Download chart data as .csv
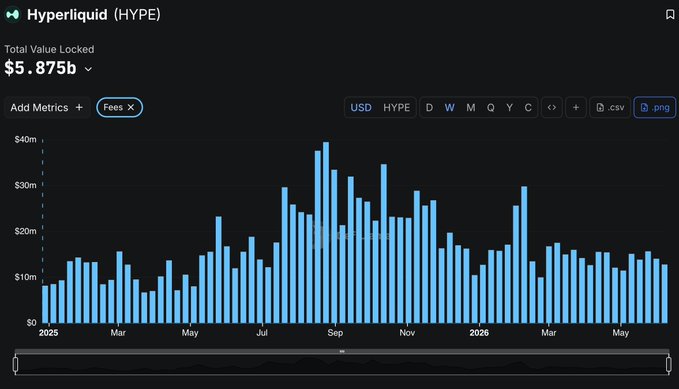679x389 pixels. point(610,107)
